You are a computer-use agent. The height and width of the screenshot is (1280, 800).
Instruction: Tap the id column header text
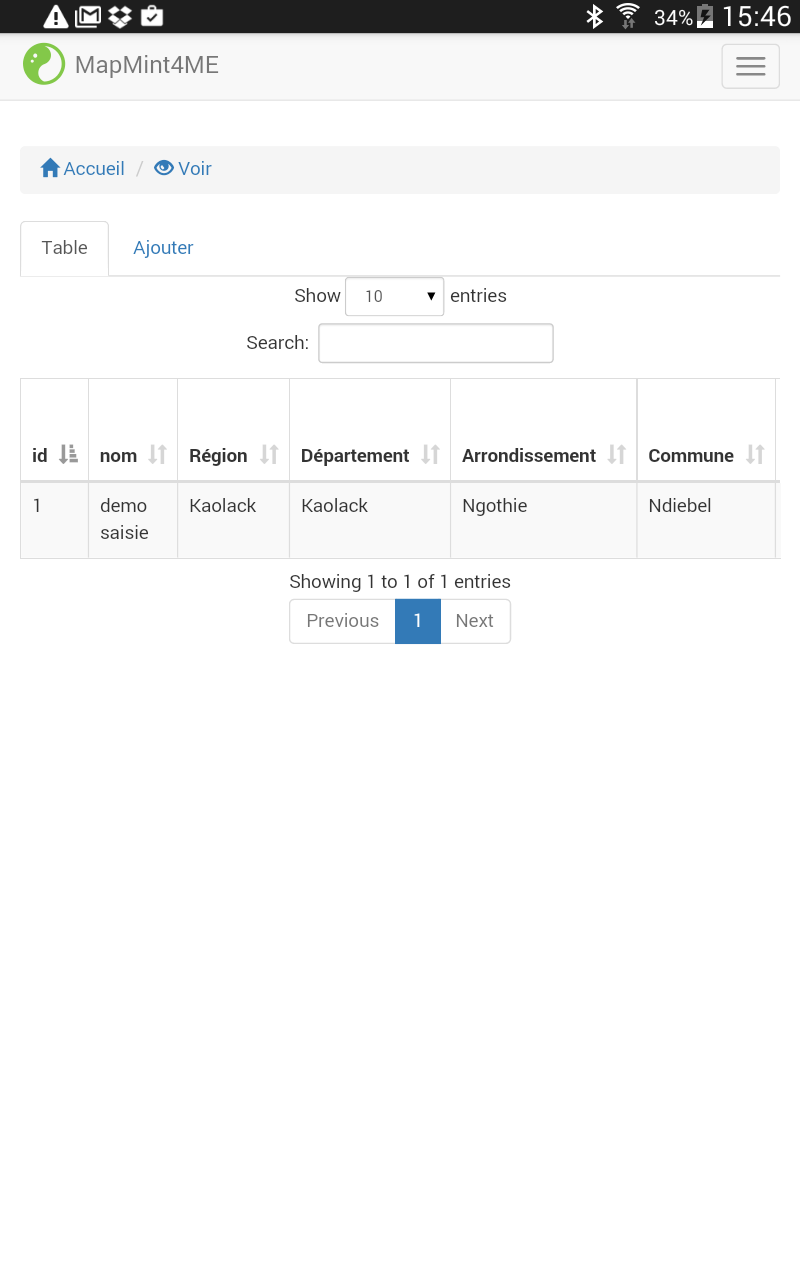pos(40,456)
